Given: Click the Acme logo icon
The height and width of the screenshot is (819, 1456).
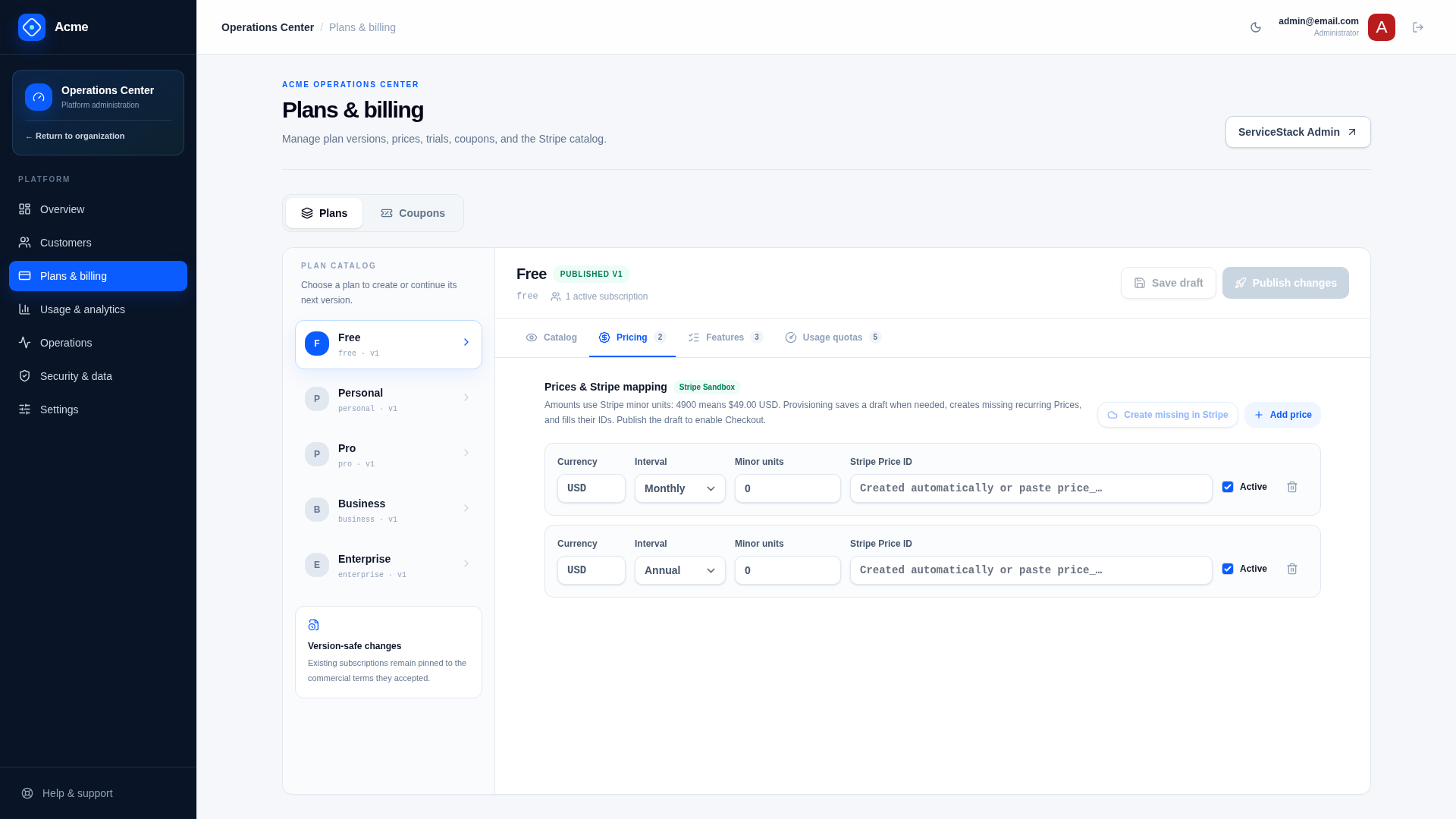Looking at the screenshot, I should pos(32,27).
